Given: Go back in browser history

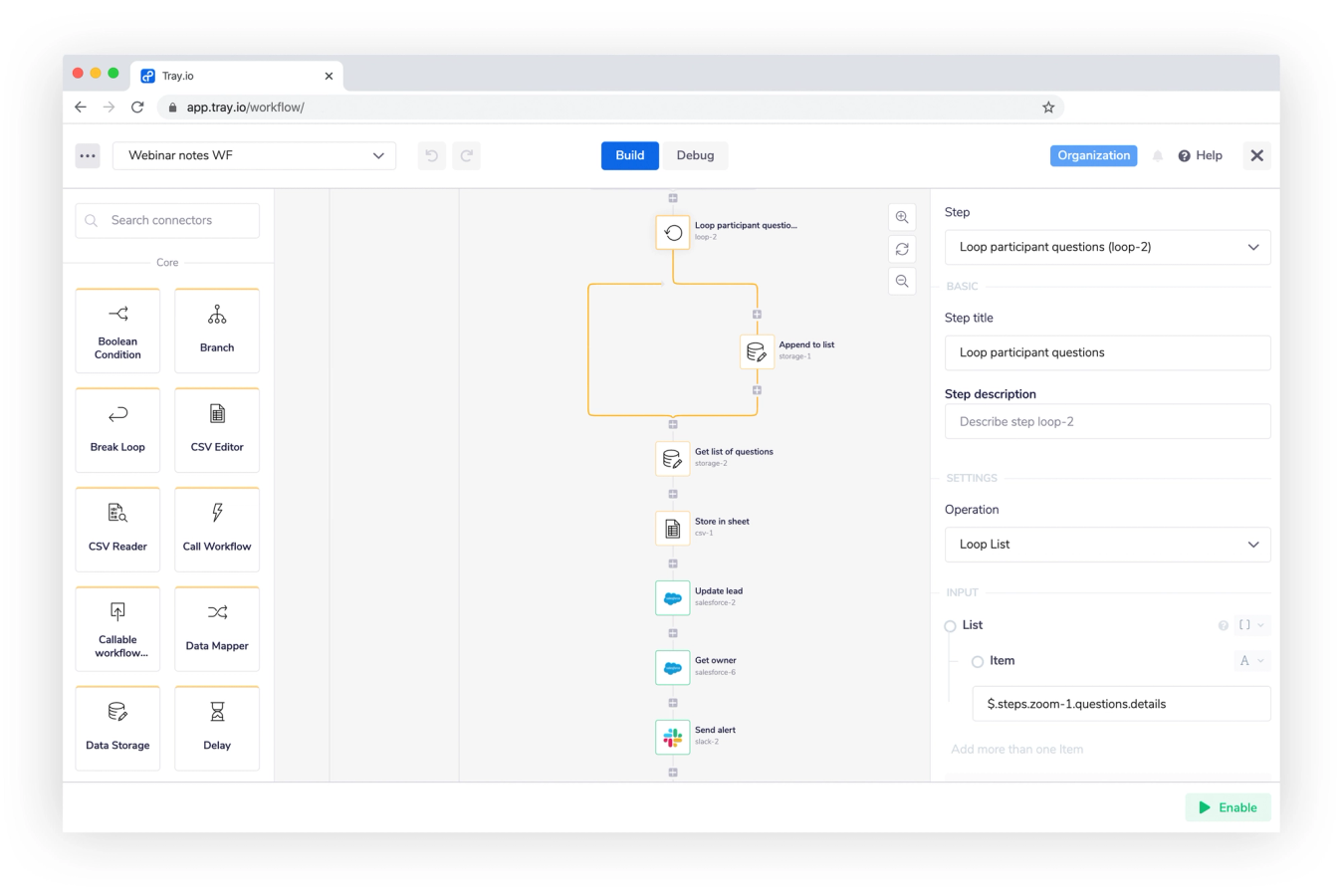Looking at the screenshot, I should click(x=81, y=107).
